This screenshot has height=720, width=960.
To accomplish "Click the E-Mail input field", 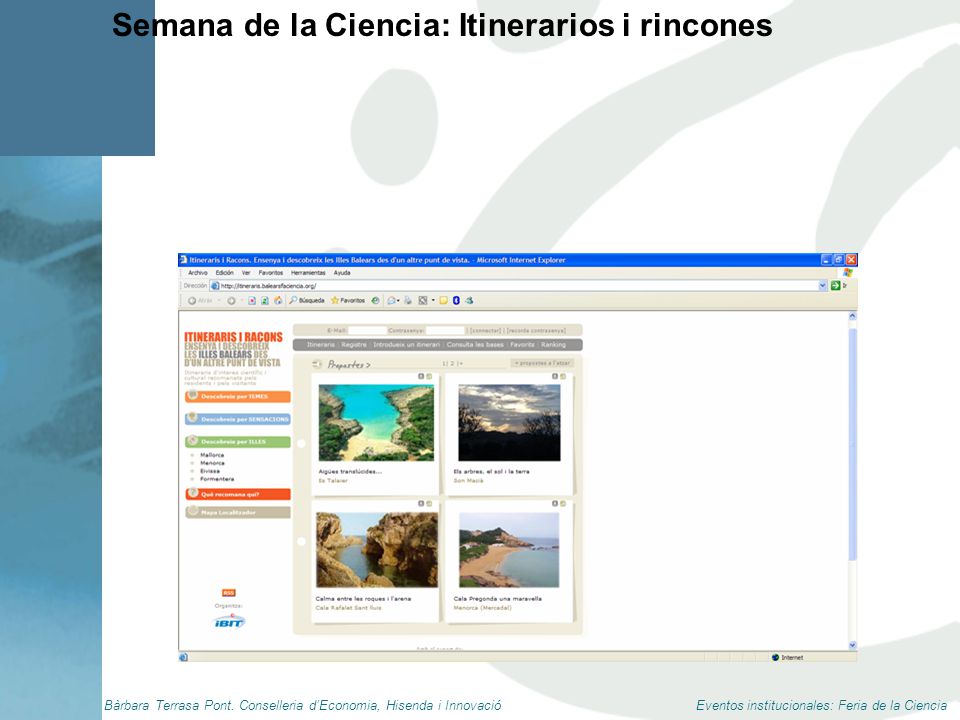I will (367, 331).
